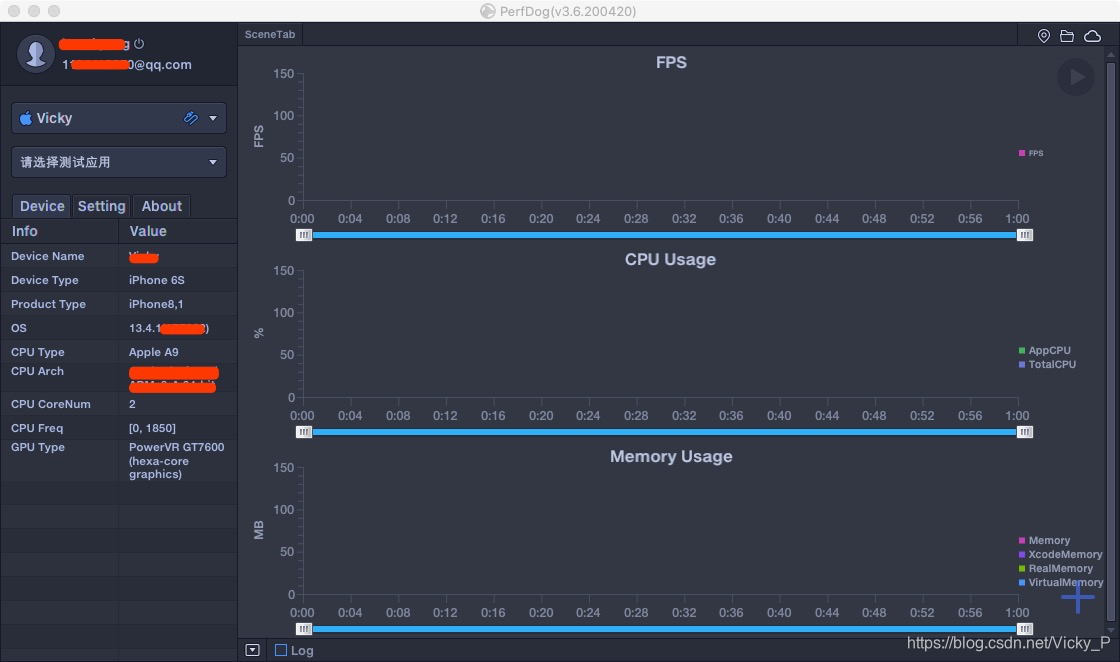Switch to the Setting tab

(101, 206)
